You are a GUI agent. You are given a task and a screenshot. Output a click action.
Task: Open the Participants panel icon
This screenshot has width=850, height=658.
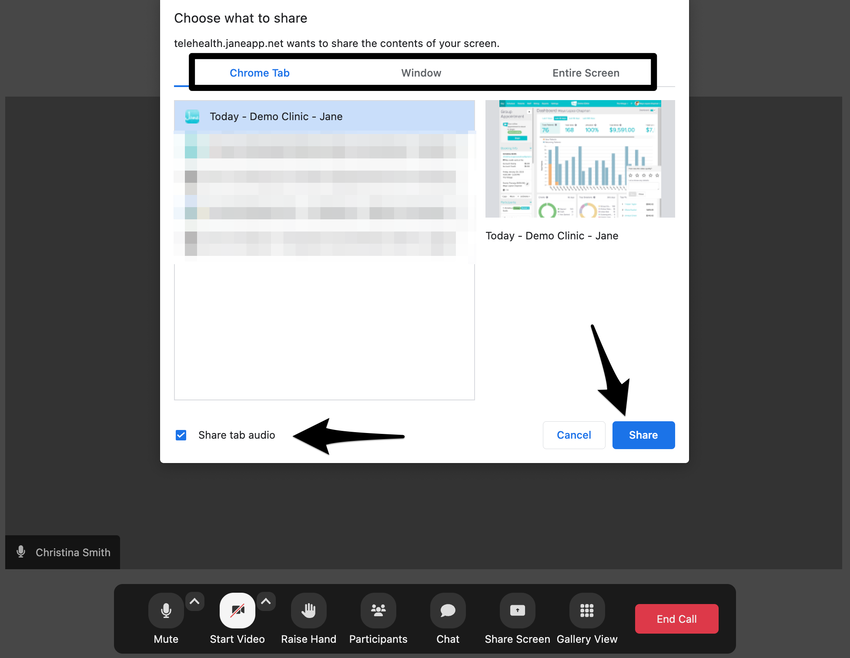pos(378,610)
